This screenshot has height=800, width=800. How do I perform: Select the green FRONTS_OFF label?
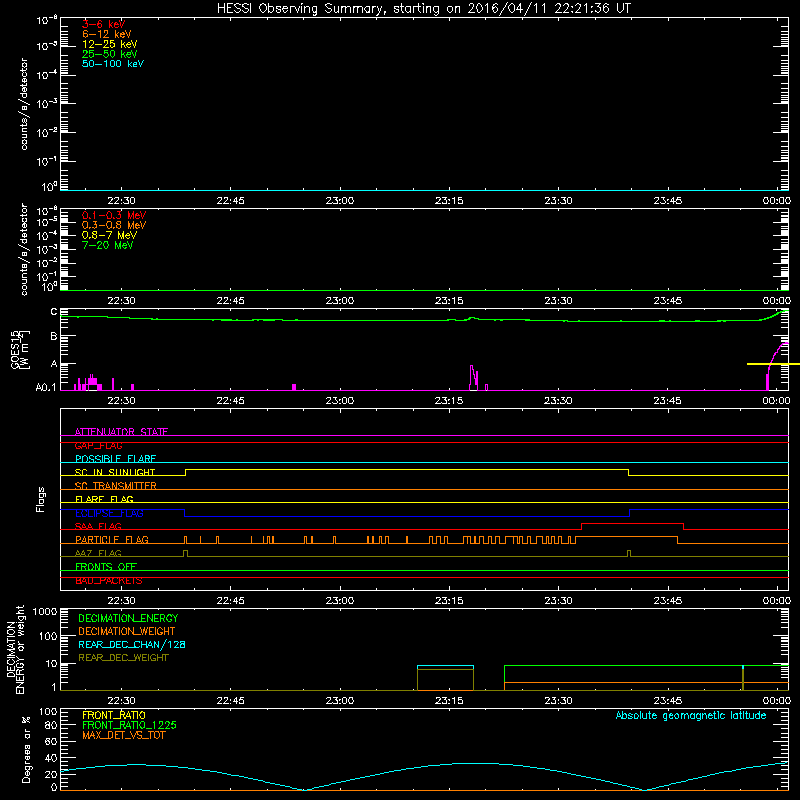click(106, 566)
